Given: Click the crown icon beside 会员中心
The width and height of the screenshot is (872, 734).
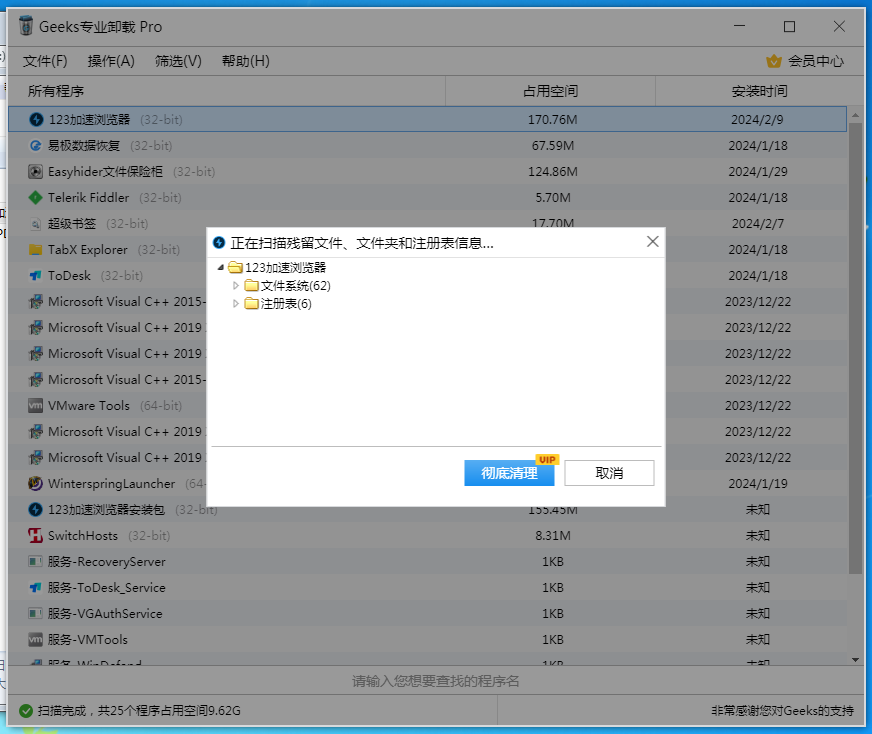Looking at the screenshot, I should (x=774, y=61).
